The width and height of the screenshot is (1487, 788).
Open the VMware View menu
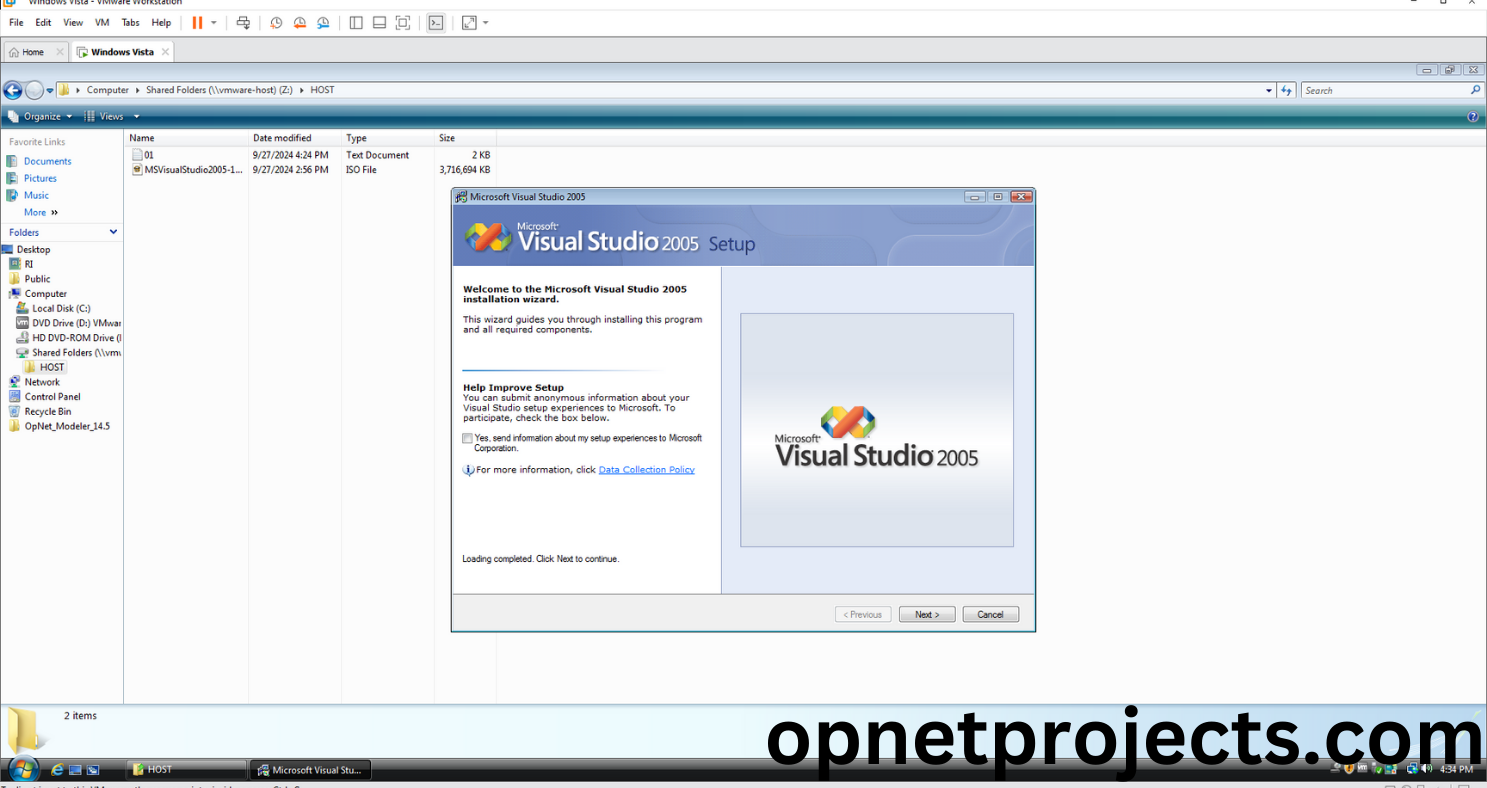pyautogui.click(x=73, y=22)
